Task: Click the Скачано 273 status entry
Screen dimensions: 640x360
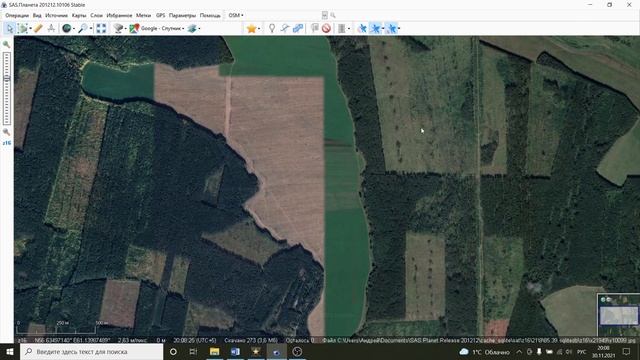Action: click(251, 340)
